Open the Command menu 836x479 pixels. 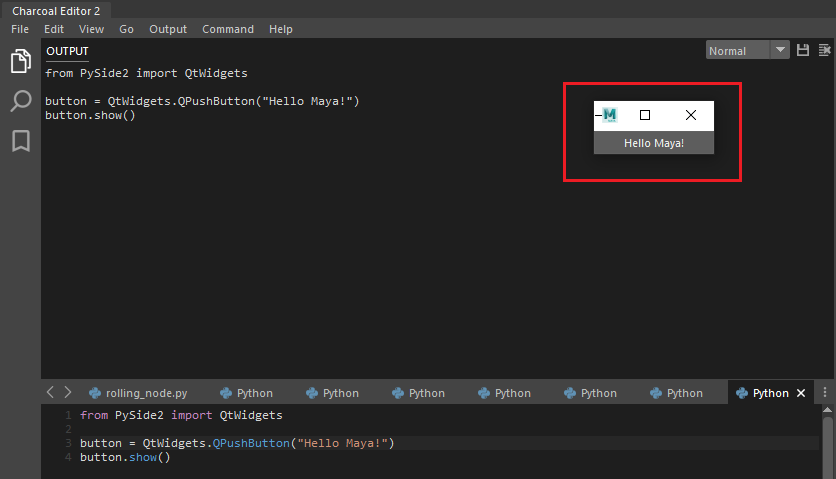228,29
